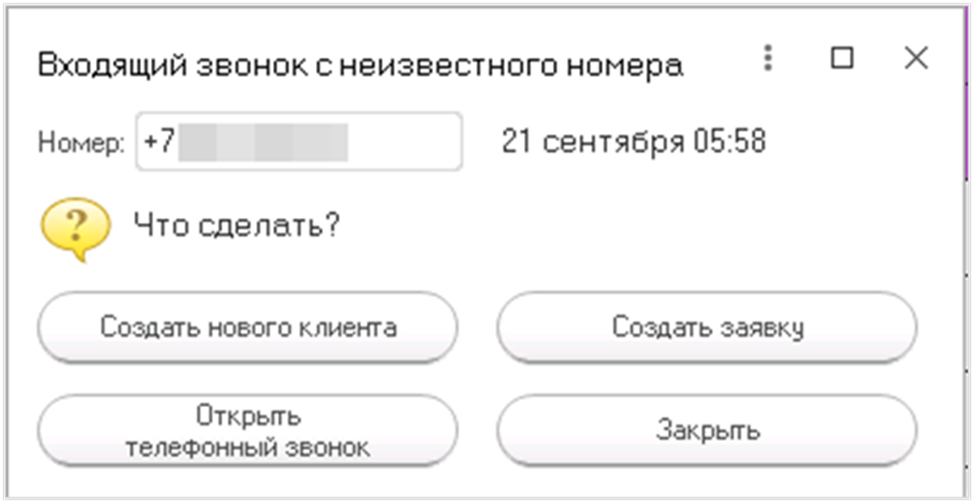Close the dialog with the X icon
The height and width of the screenshot is (503, 974).
[x=916, y=59]
